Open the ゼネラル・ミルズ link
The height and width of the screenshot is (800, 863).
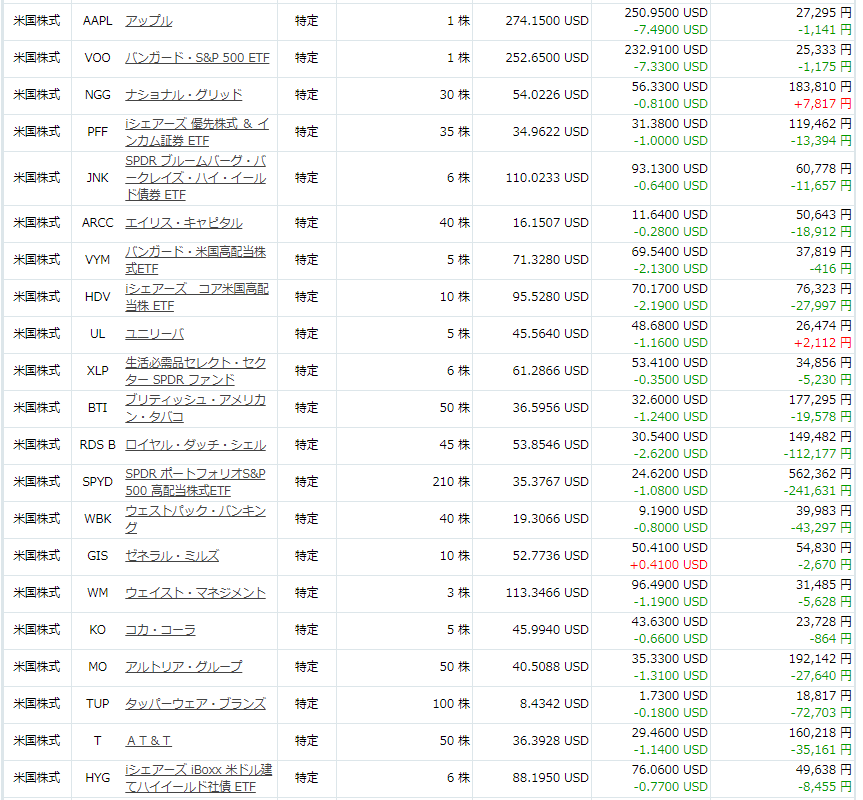(172, 556)
